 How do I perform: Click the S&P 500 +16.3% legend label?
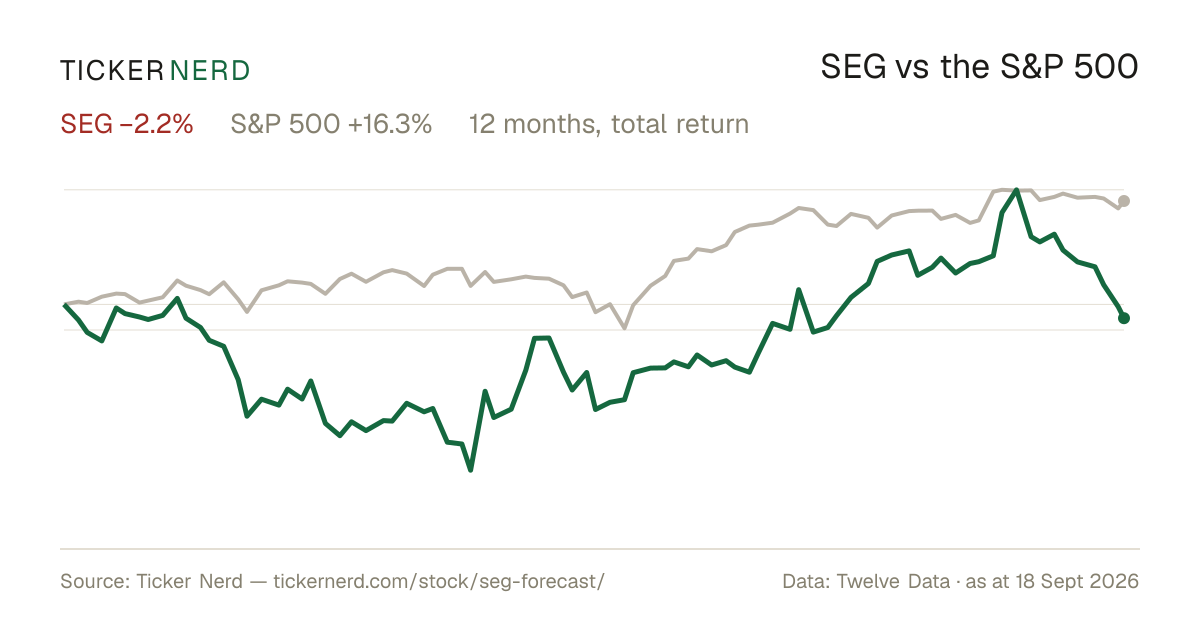tap(331, 125)
